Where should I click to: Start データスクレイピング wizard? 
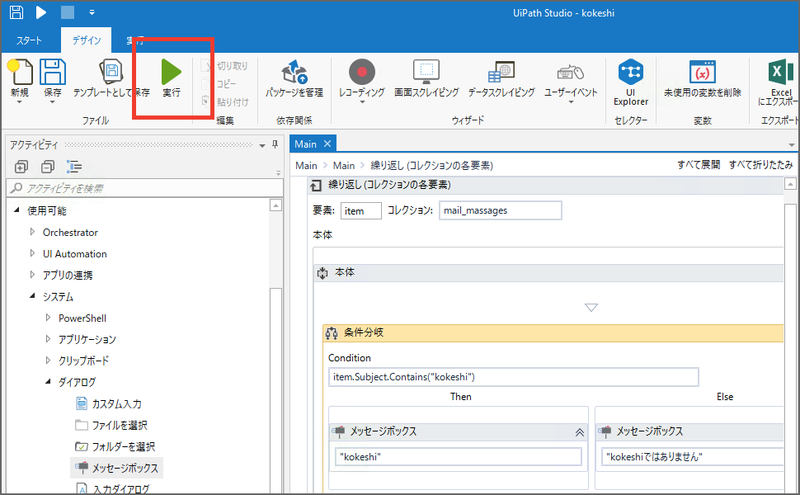(502, 72)
